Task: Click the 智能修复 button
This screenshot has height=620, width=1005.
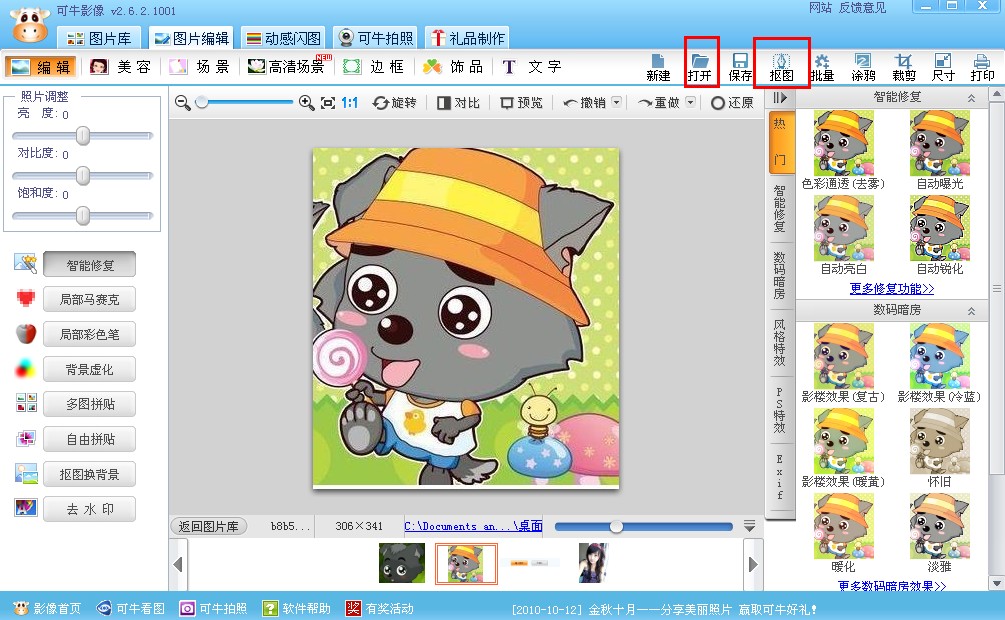Action: click(x=90, y=265)
